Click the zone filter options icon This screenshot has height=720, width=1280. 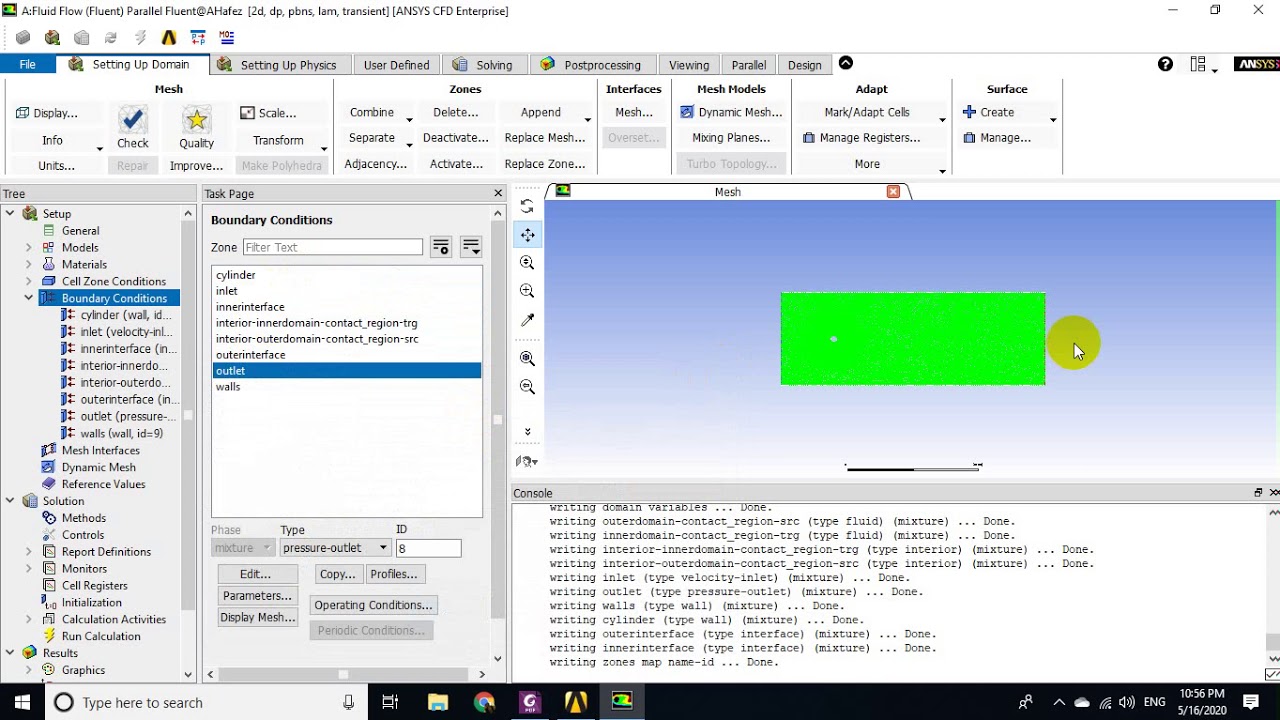pos(441,247)
